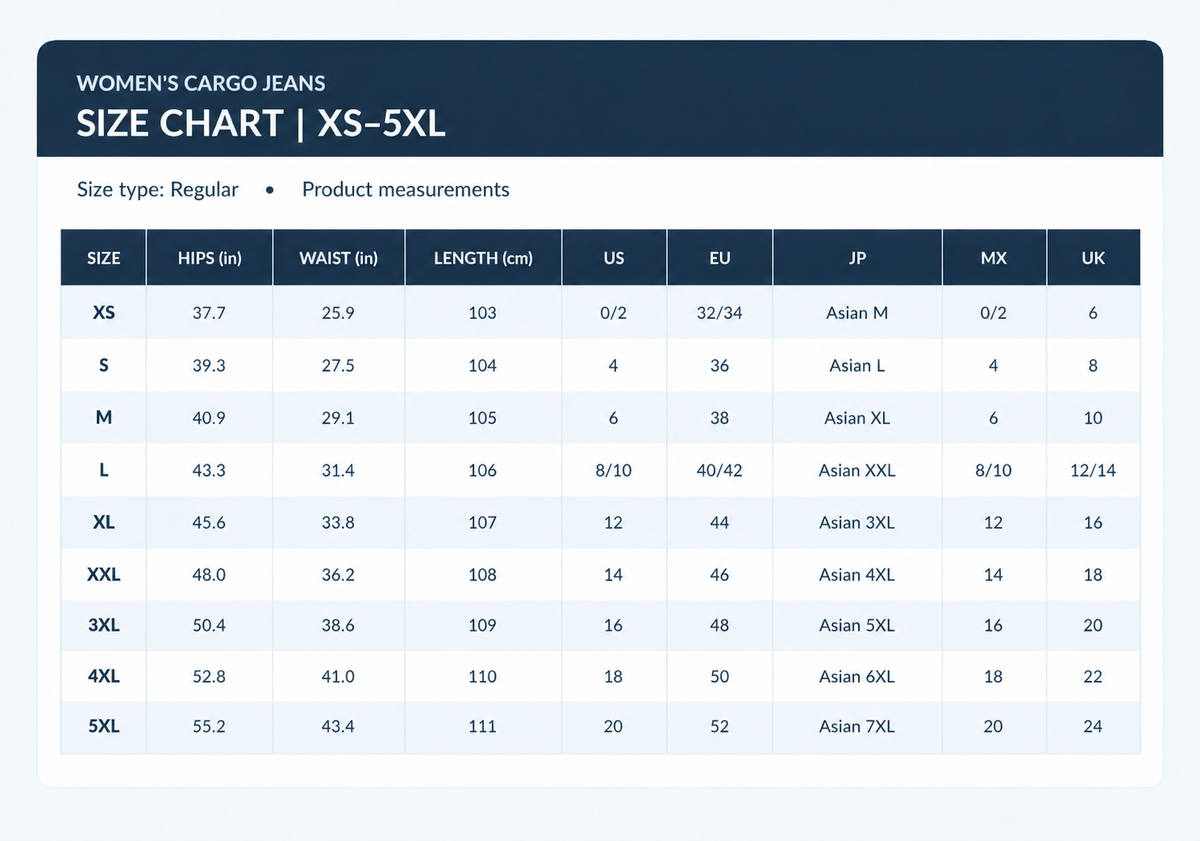
Task: Select the UK column header
Action: (x=1093, y=258)
